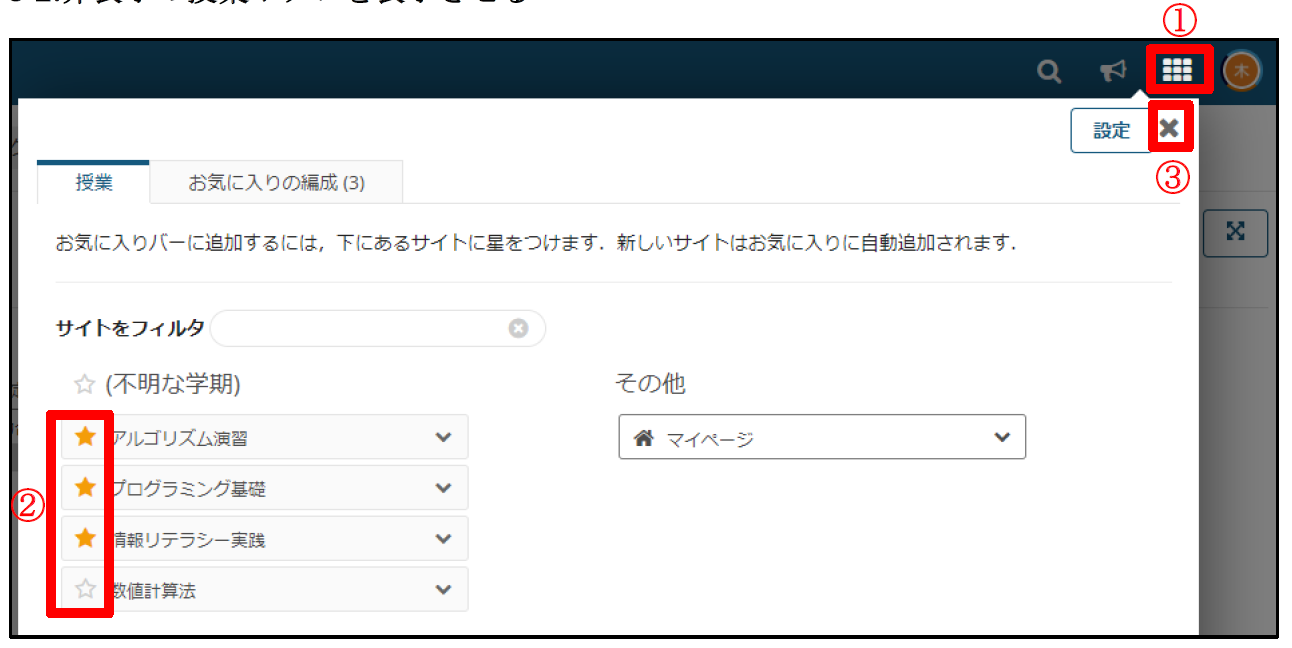
Task: Click the user profile avatar
Action: (1242, 70)
